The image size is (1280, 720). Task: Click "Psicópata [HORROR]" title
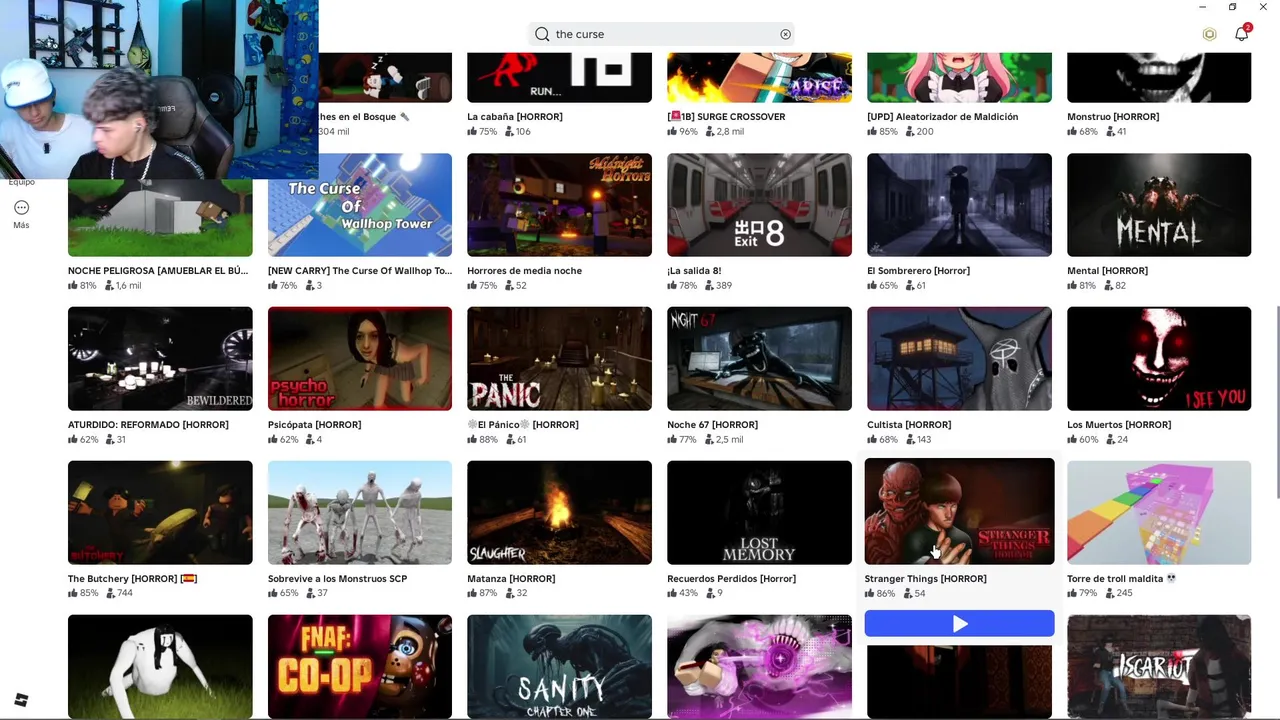coord(314,425)
